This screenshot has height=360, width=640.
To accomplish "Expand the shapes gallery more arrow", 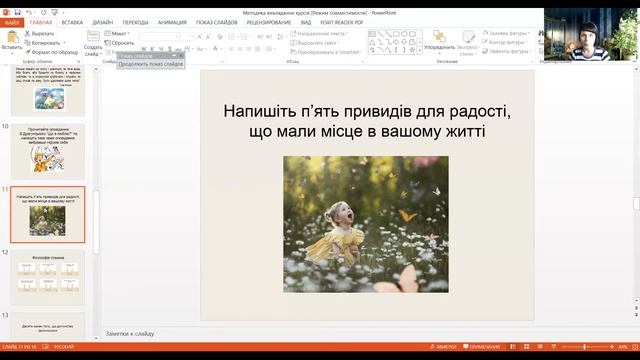I will coord(420,50).
